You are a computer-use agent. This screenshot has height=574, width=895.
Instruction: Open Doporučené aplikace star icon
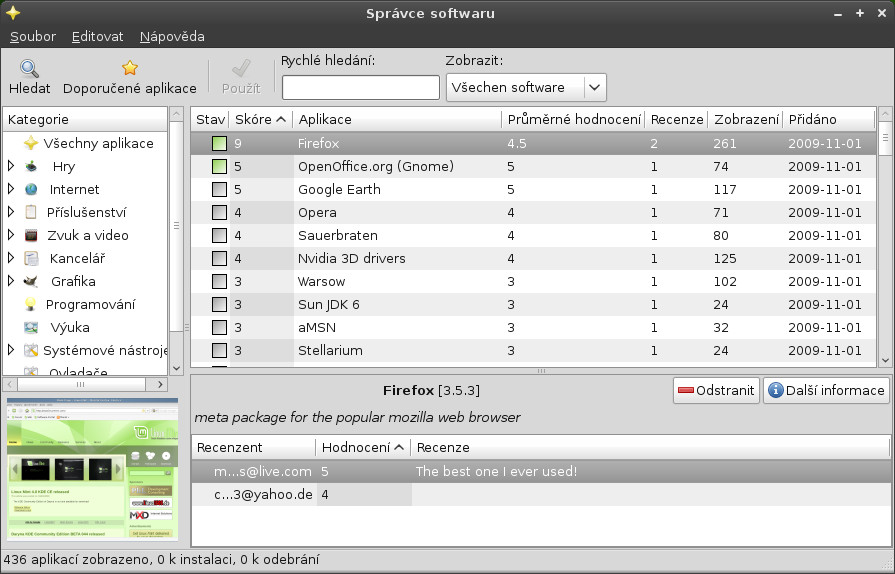pos(130,68)
